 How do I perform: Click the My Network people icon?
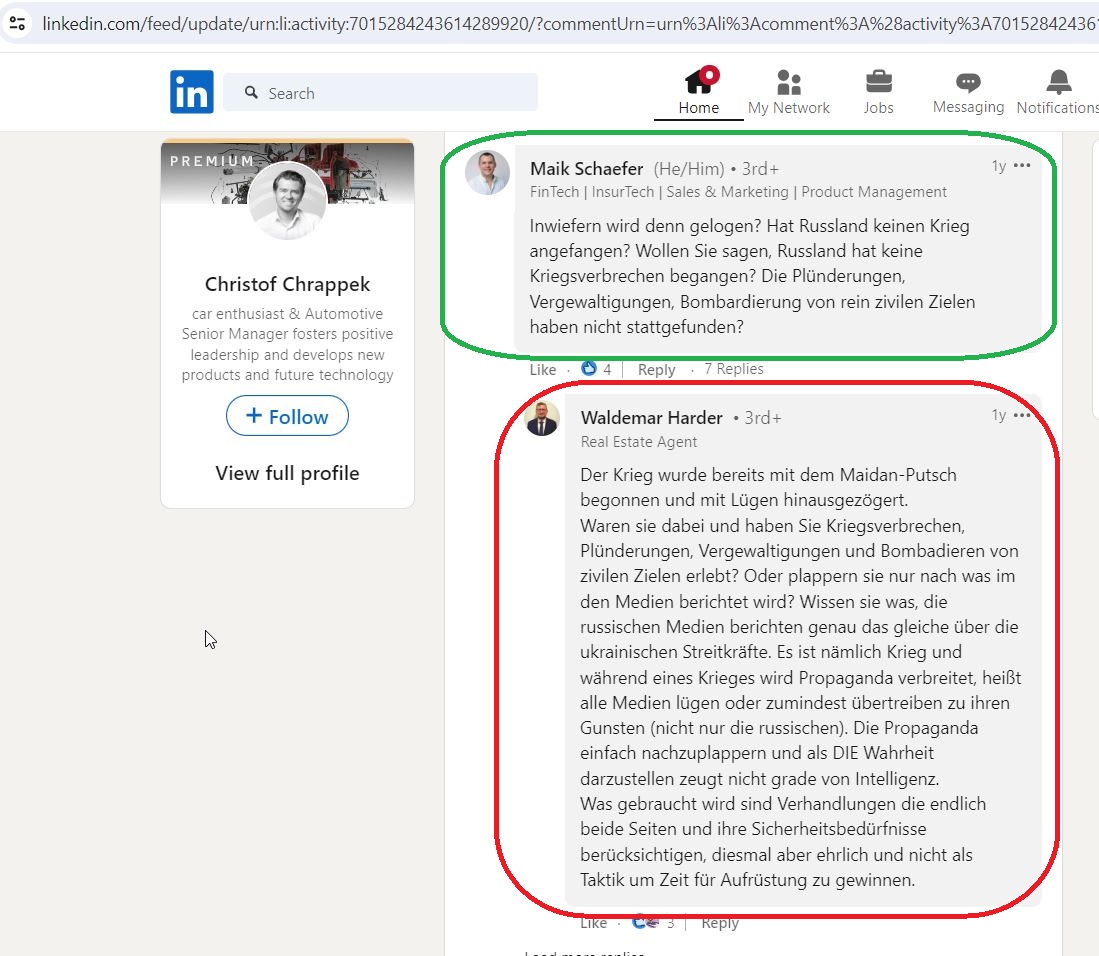789,82
